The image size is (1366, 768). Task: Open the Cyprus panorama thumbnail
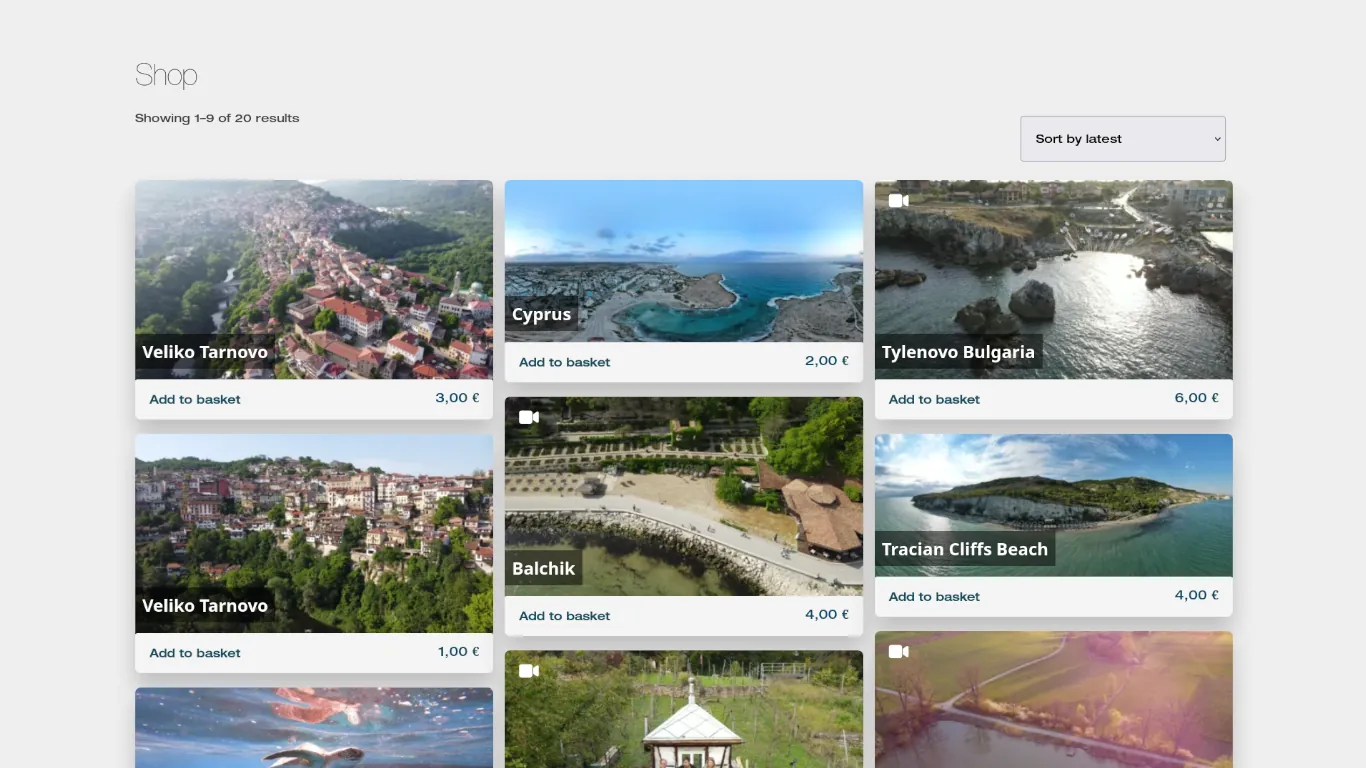tap(683, 250)
